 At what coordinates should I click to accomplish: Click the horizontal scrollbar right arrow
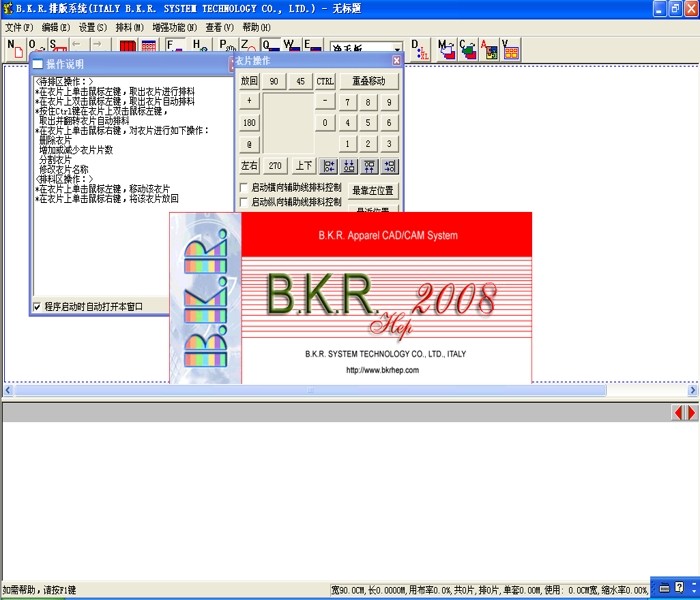click(692, 391)
